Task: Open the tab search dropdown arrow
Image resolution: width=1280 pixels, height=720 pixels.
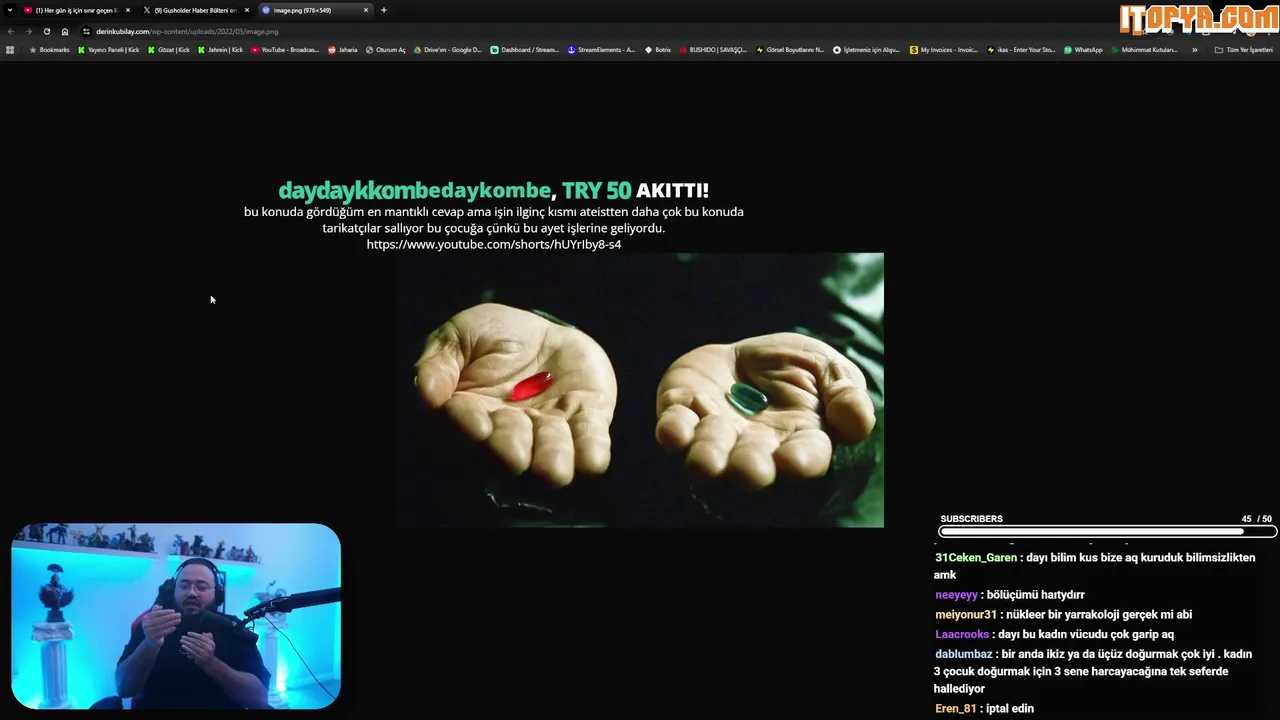Action: [x=9, y=10]
